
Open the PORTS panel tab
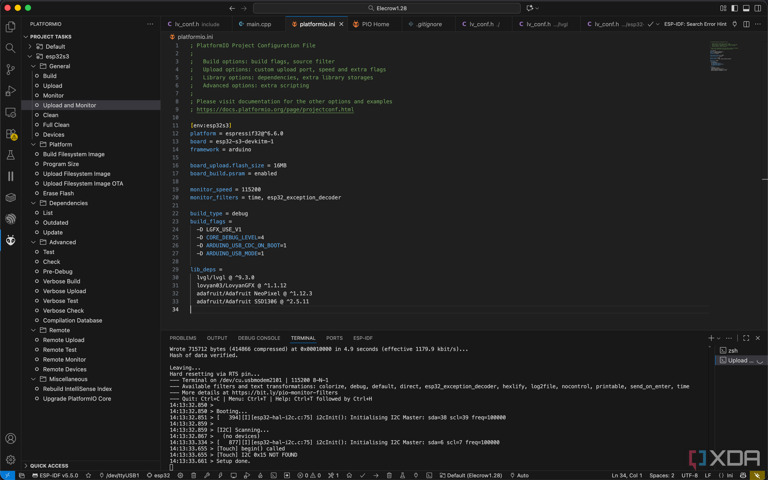click(334, 338)
